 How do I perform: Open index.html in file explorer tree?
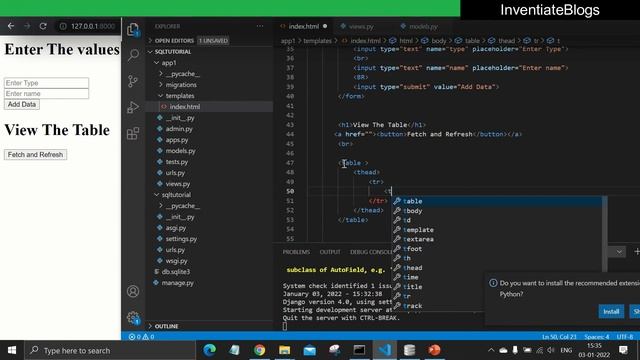point(184,107)
